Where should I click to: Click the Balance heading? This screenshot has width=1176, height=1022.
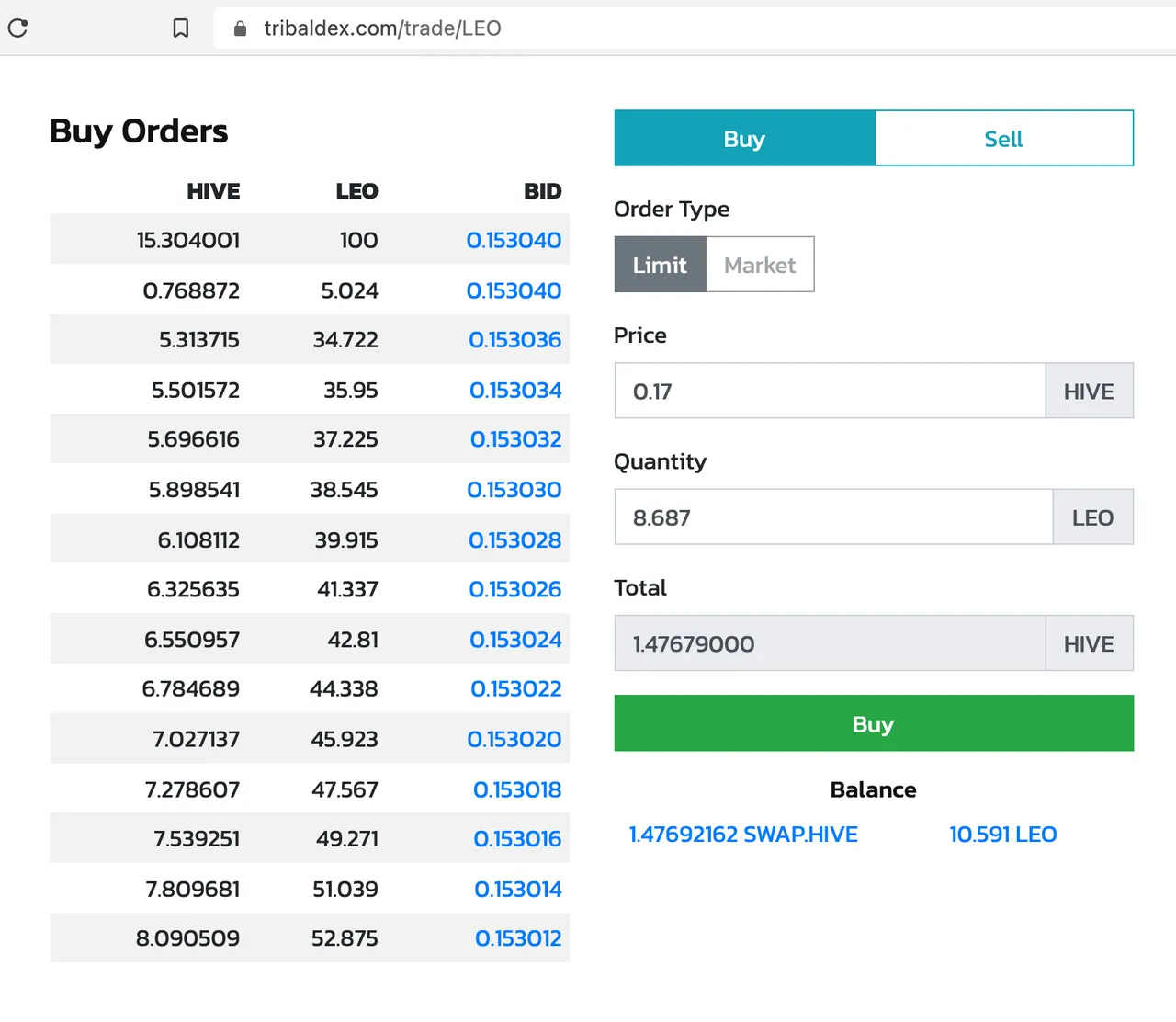874,789
